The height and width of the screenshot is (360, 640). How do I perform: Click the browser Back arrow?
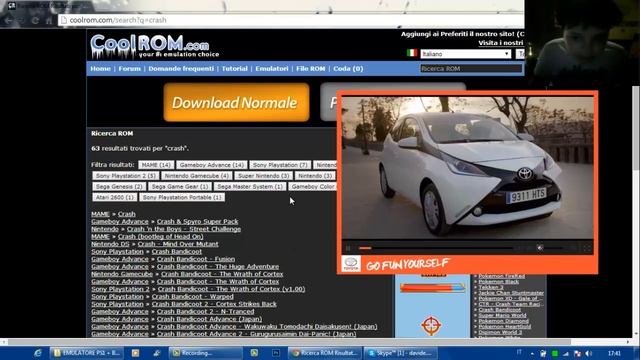[8, 20]
